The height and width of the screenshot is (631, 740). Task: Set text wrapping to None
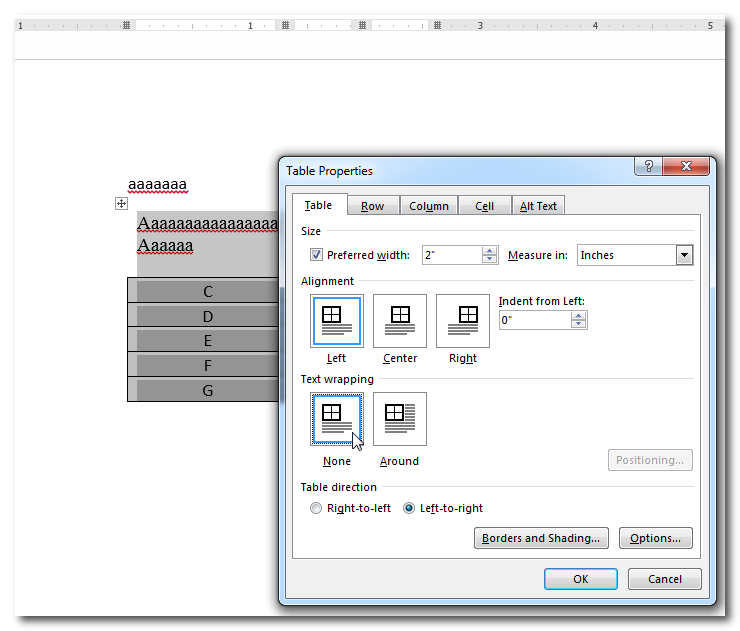coord(337,419)
